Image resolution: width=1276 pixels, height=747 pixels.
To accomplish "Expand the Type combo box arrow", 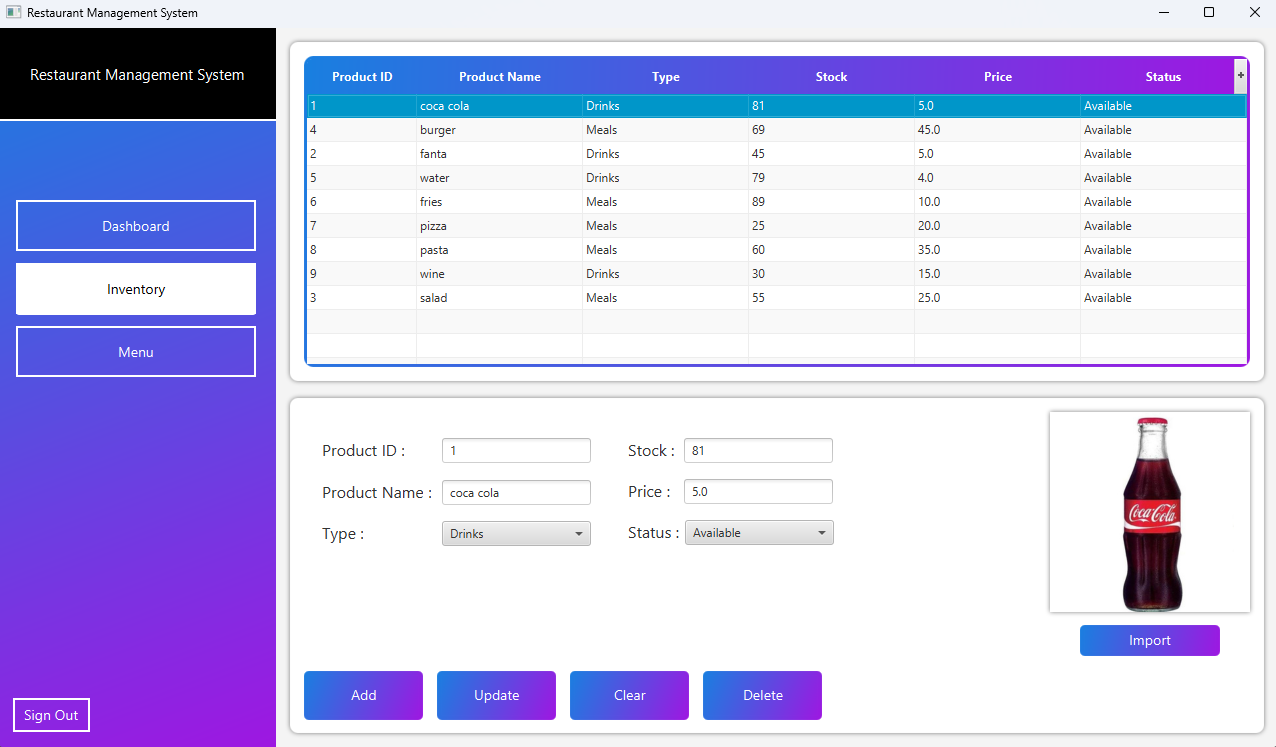I will click(x=578, y=533).
